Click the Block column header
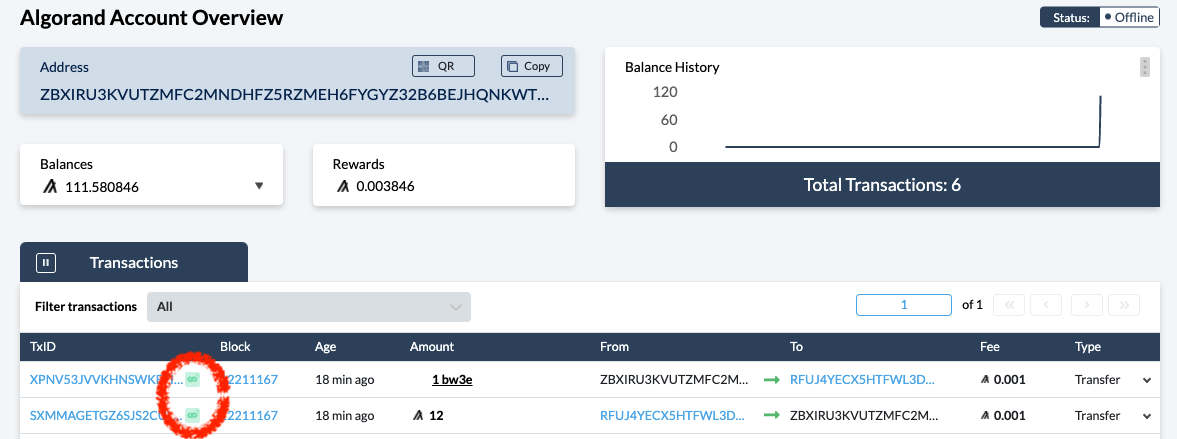The image size is (1177, 439). pyautogui.click(x=235, y=347)
